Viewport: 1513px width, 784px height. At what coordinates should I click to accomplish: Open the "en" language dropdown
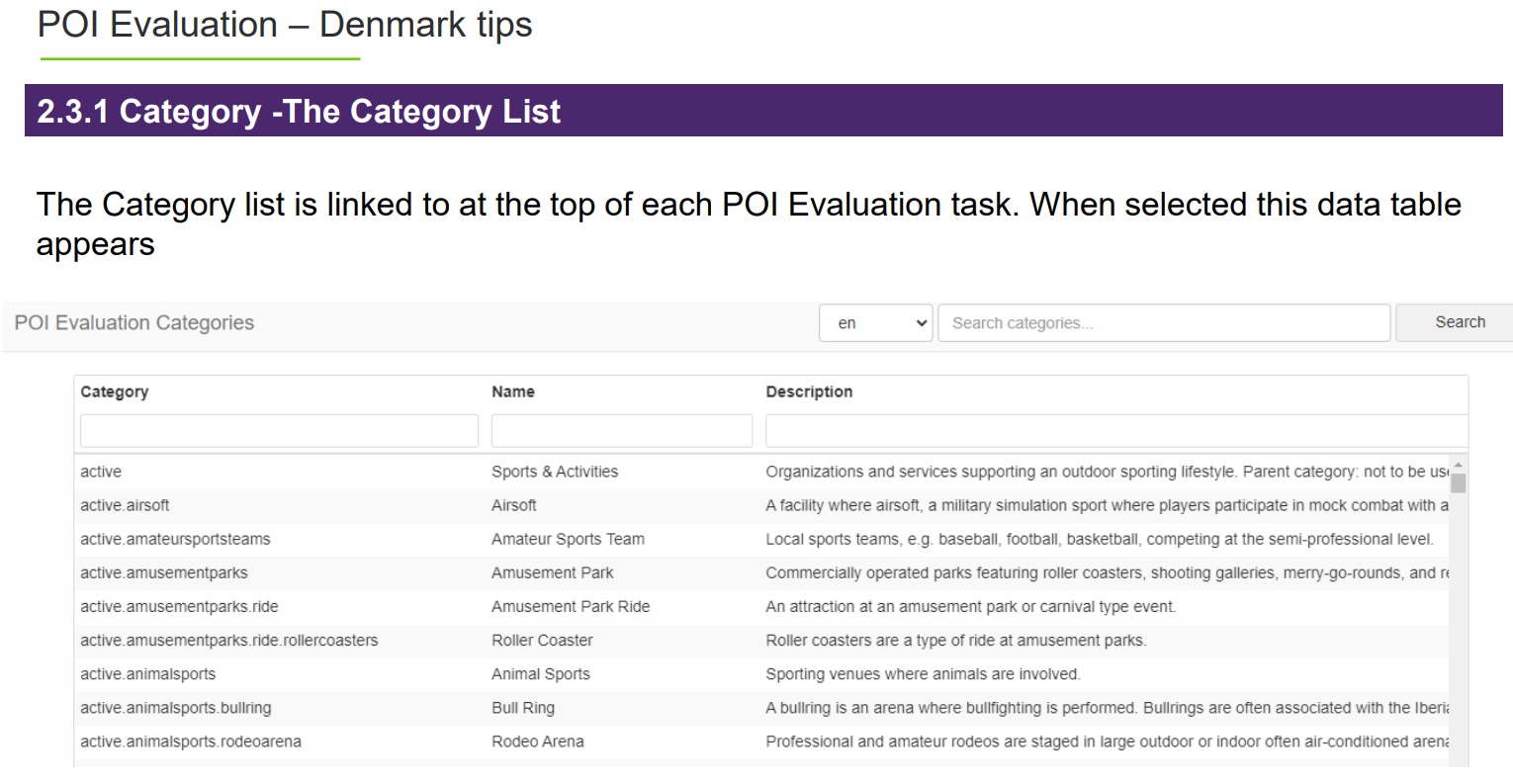pos(876,323)
